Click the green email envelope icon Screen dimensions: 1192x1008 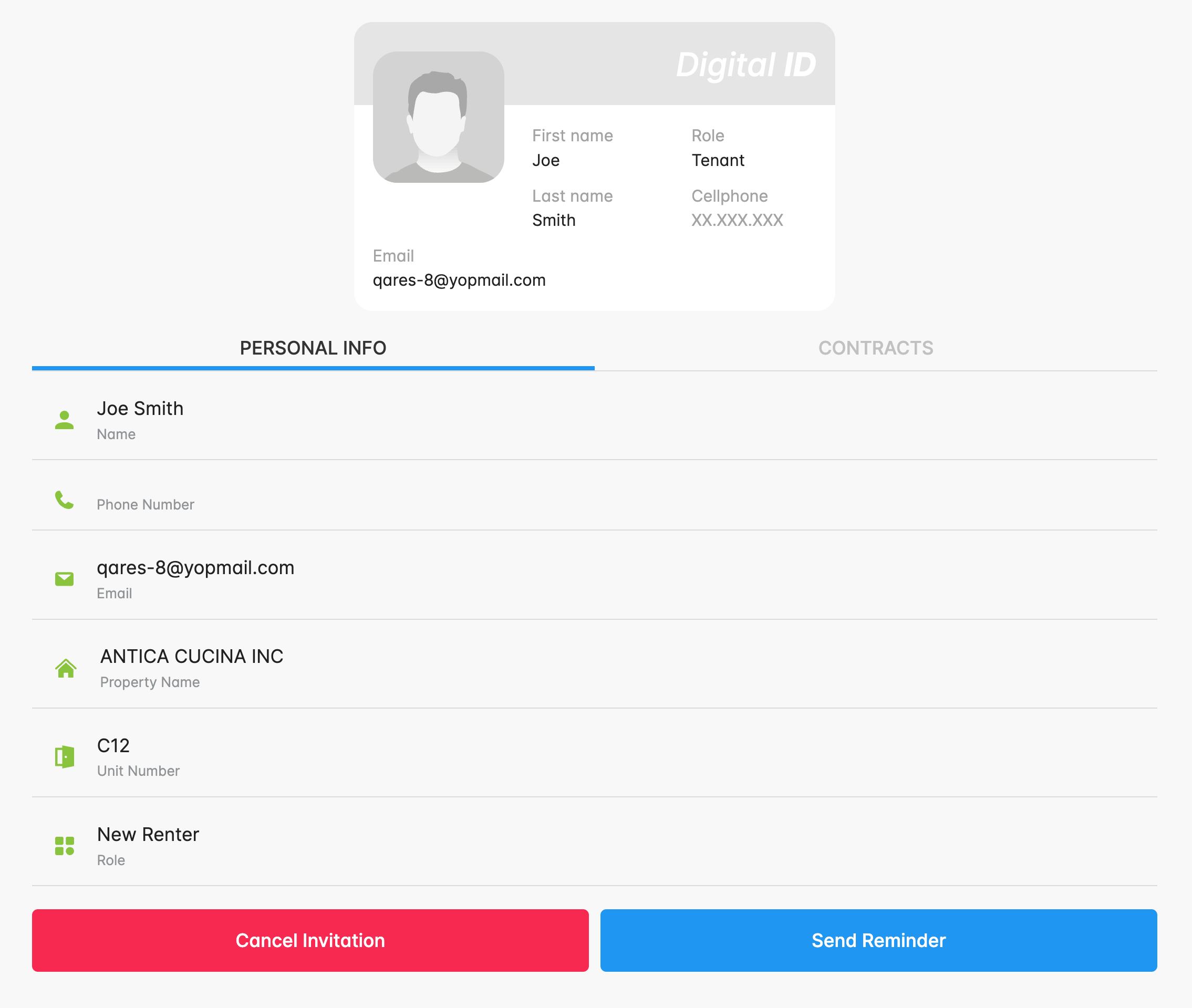64,579
